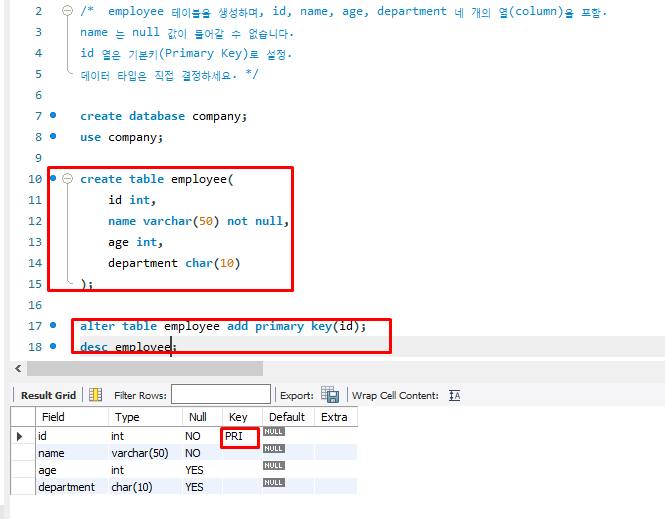Click the word 'company' on line 7

tap(216, 116)
